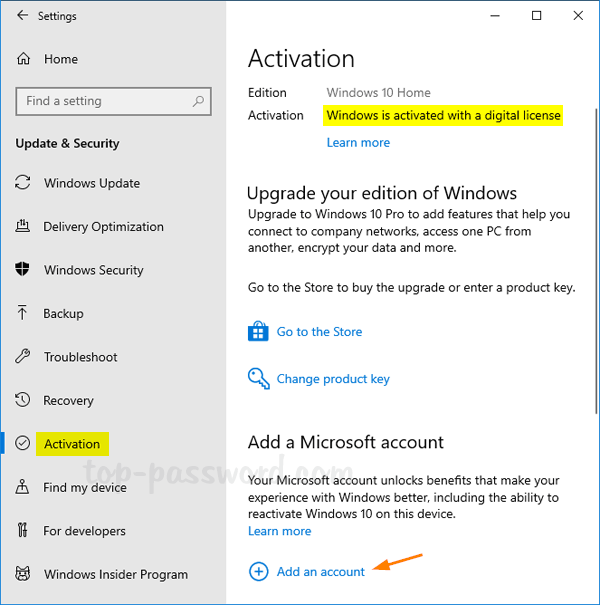
Task: Click the 'Windows 10 Home' edition value
Action: point(379,93)
